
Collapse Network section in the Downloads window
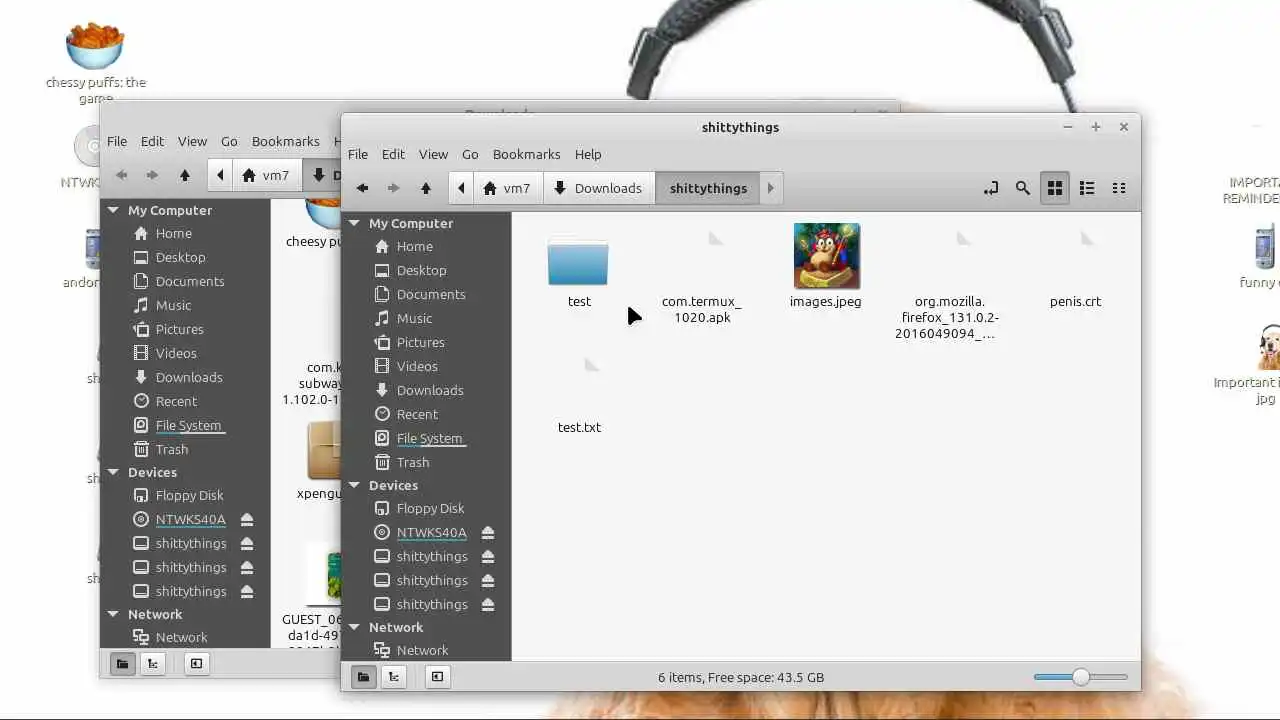(113, 614)
